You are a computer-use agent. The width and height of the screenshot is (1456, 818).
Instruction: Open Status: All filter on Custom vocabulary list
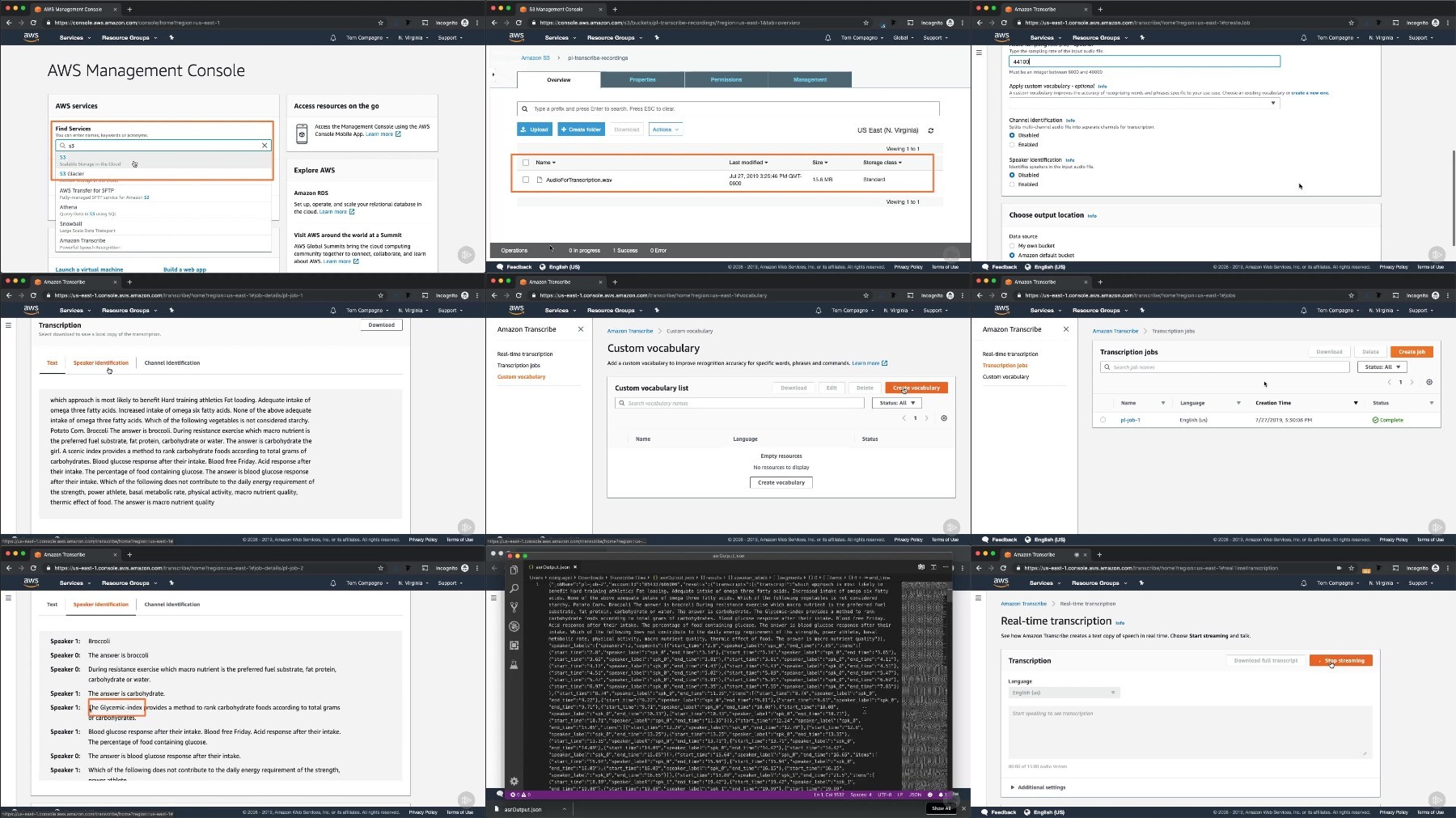click(x=896, y=403)
